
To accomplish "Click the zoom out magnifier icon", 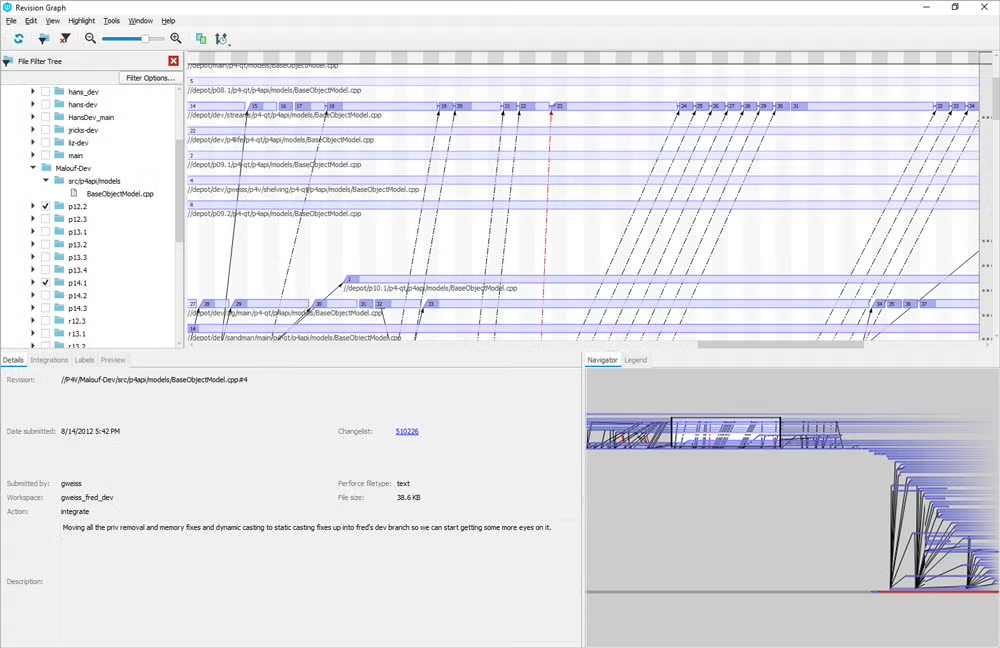I will point(90,38).
